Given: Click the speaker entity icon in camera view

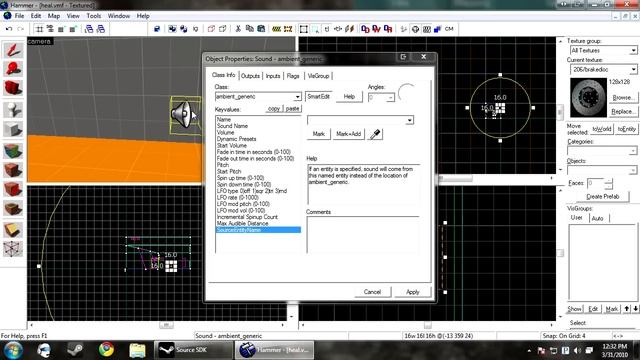Looking at the screenshot, I should pos(182,115).
